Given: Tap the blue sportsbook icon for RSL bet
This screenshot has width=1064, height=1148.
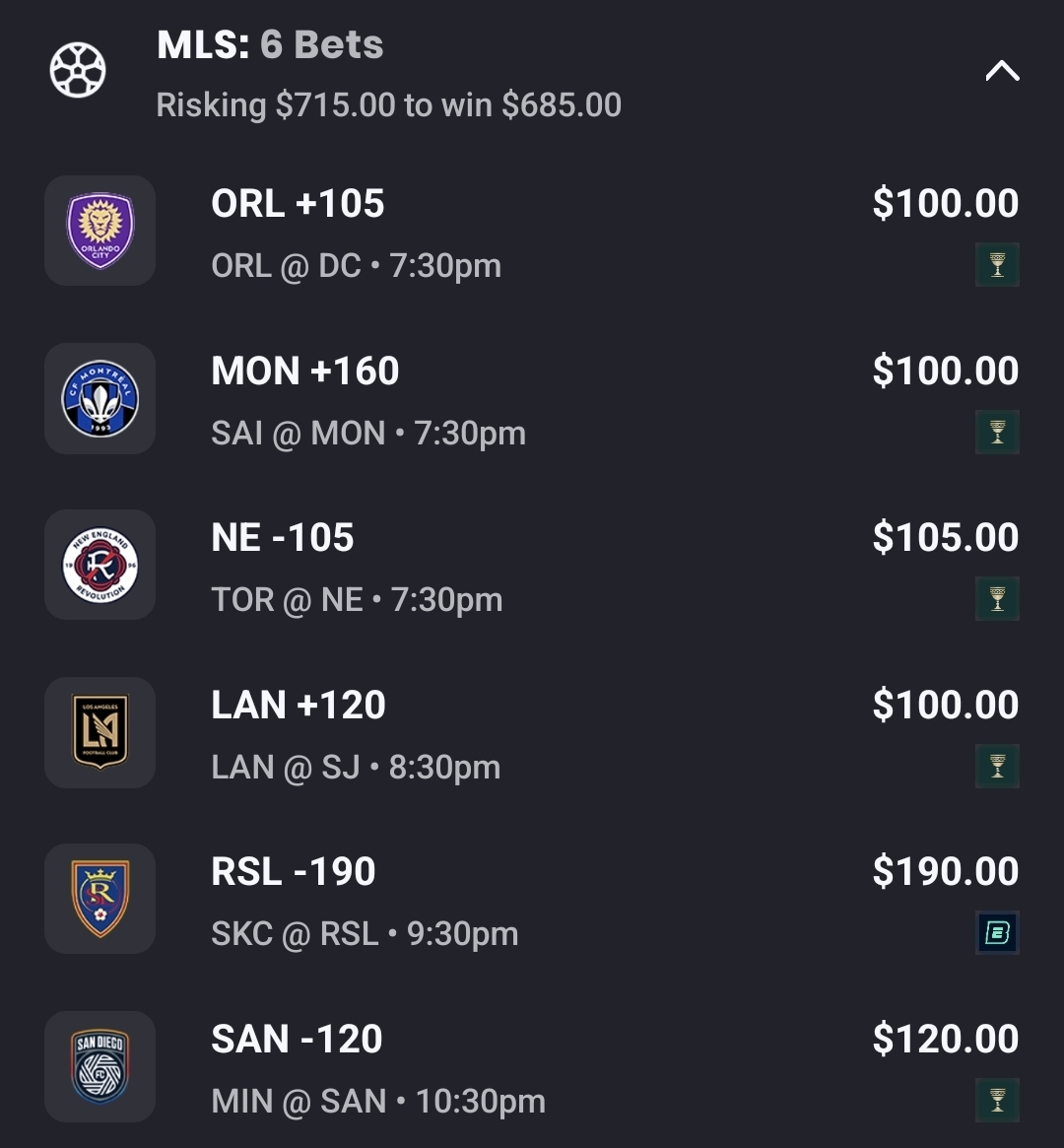Looking at the screenshot, I should (997, 933).
